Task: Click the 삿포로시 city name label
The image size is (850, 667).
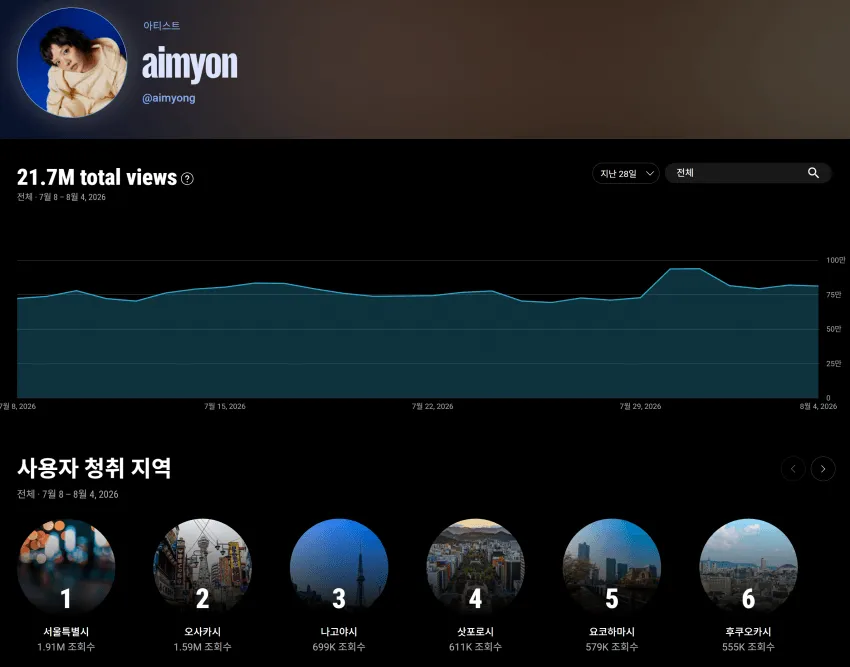Action: [475, 632]
